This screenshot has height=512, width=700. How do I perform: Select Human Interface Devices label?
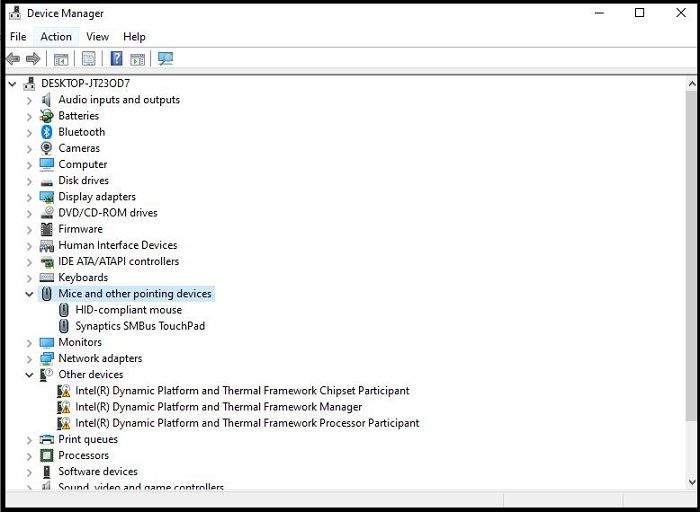[x=118, y=245]
